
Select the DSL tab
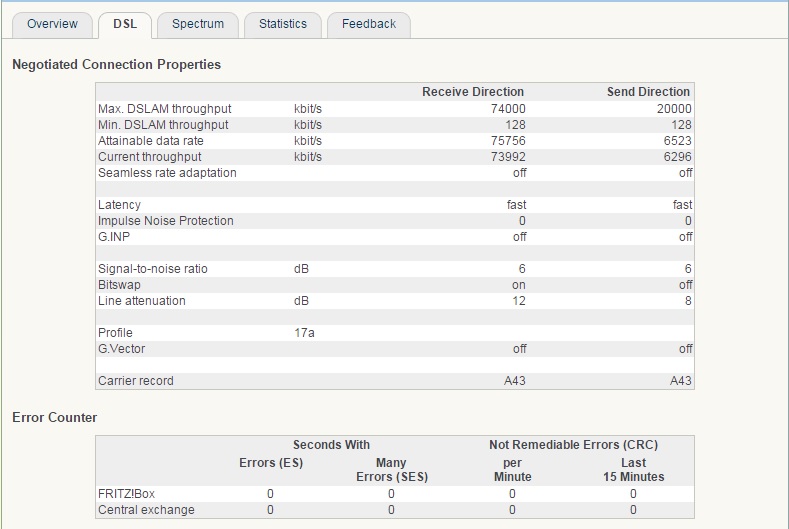pyautogui.click(x=125, y=24)
